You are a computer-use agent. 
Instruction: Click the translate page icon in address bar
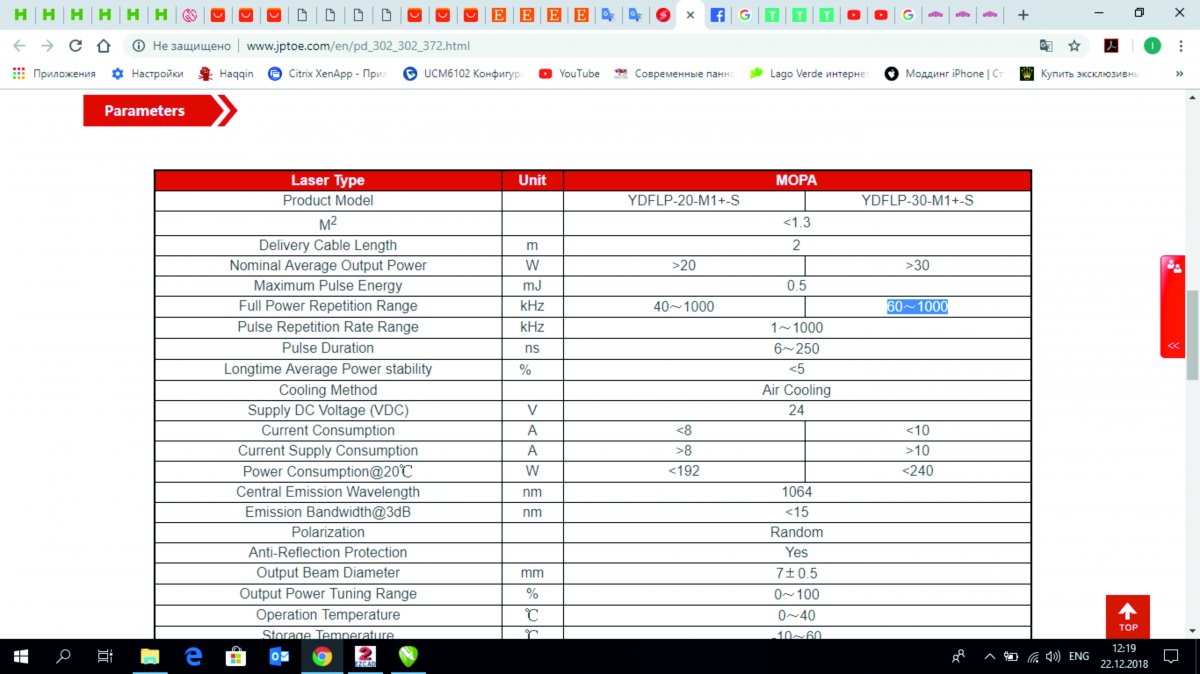coord(1046,46)
